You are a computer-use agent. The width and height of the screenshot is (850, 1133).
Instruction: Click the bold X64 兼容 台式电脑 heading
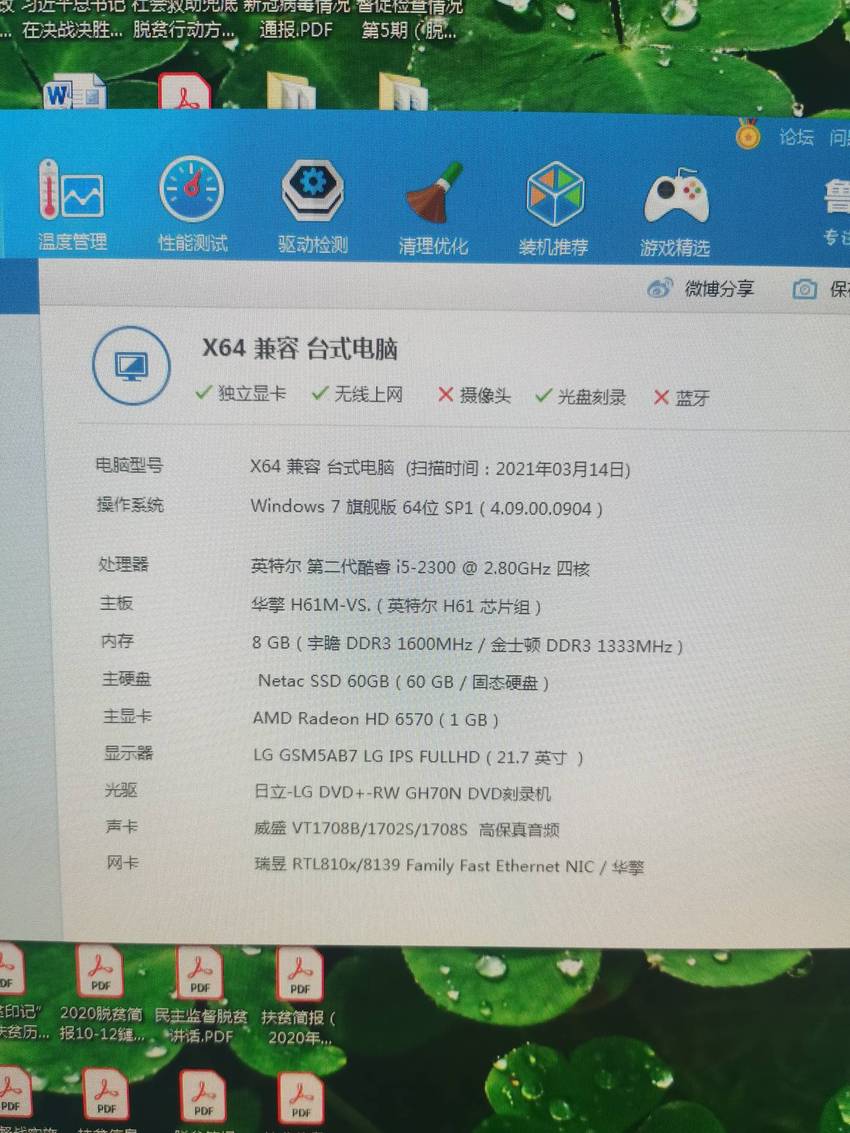click(300, 349)
